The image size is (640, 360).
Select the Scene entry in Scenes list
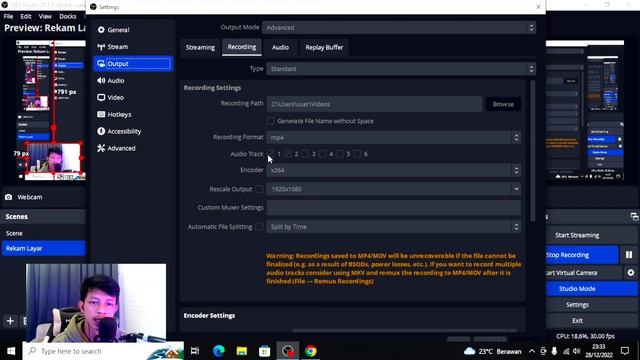click(44, 233)
